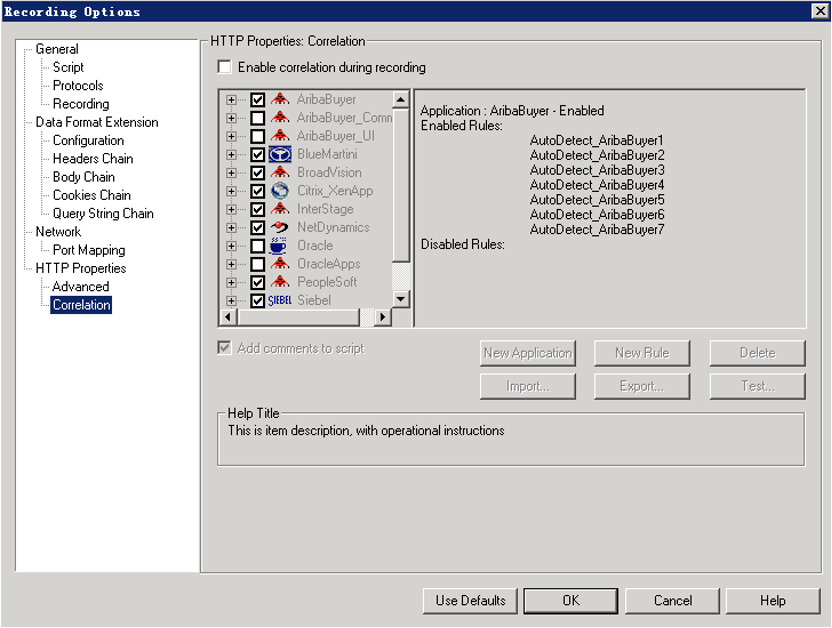
Task: Uncheck the BroadVision checkbox
Action: [x=257, y=173]
